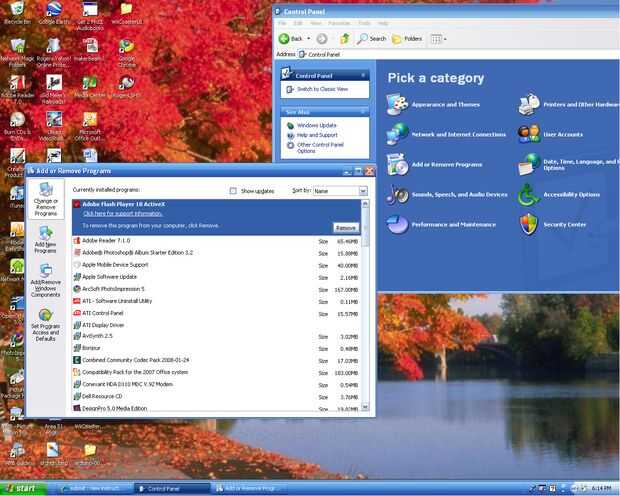Viewport: 620px width, 496px height.
Task: Click Switch to Classic View link
Action: [x=322, y=89]
